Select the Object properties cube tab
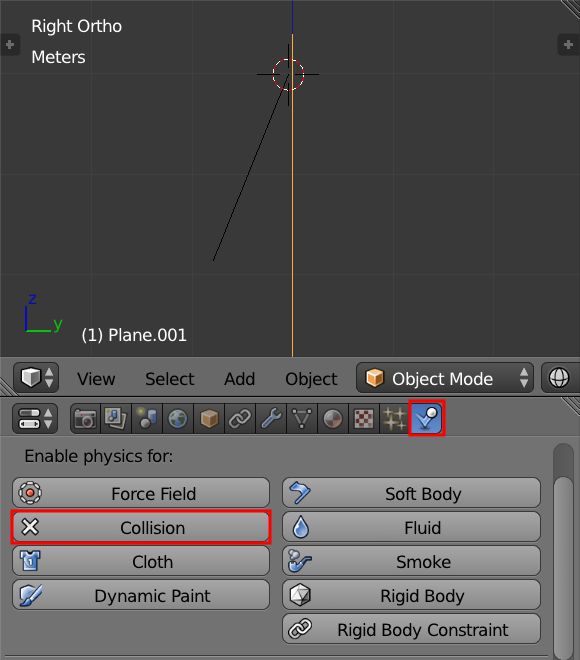The height and width of the screenshot is (660, 580). [x=209, y=419]
